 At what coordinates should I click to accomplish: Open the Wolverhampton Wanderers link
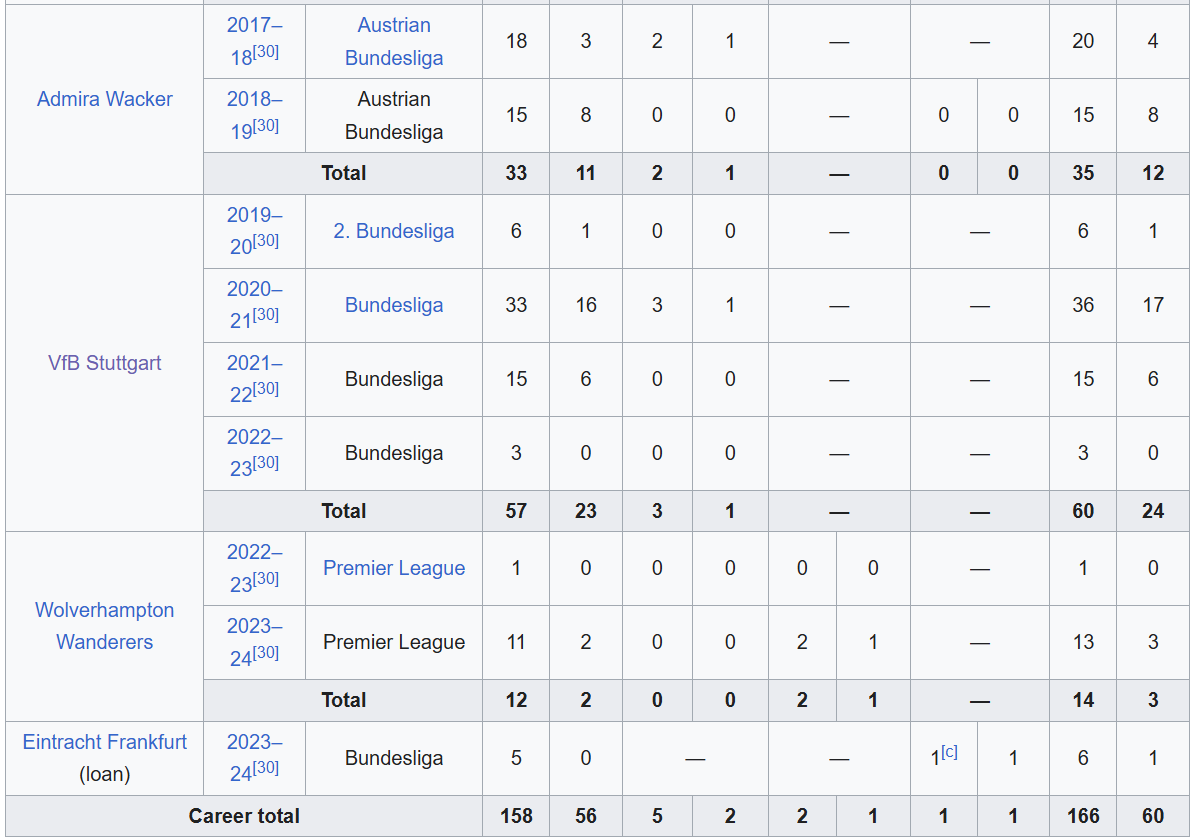click(x=104, y=626)
